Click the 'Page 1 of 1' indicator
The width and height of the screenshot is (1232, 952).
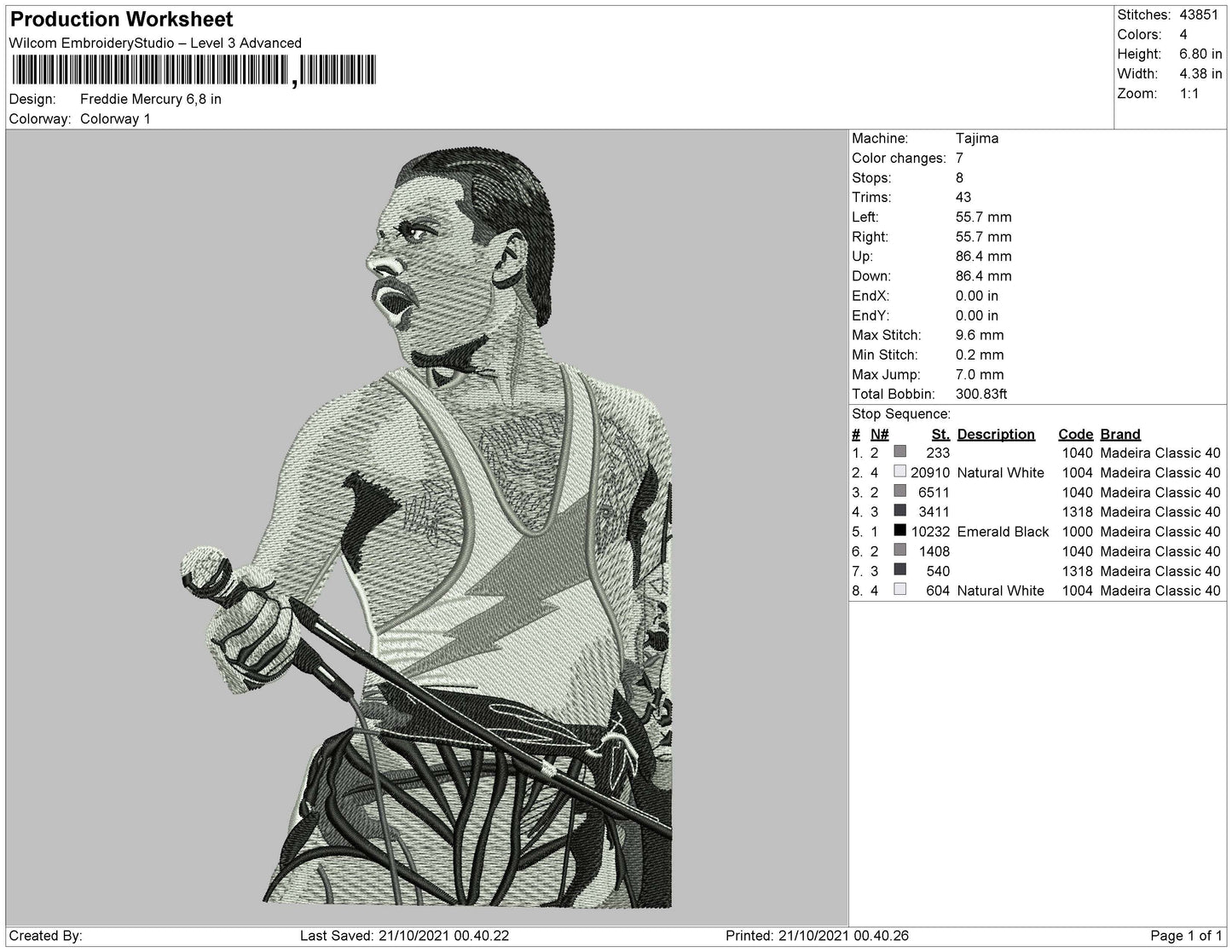(1186, 935)
